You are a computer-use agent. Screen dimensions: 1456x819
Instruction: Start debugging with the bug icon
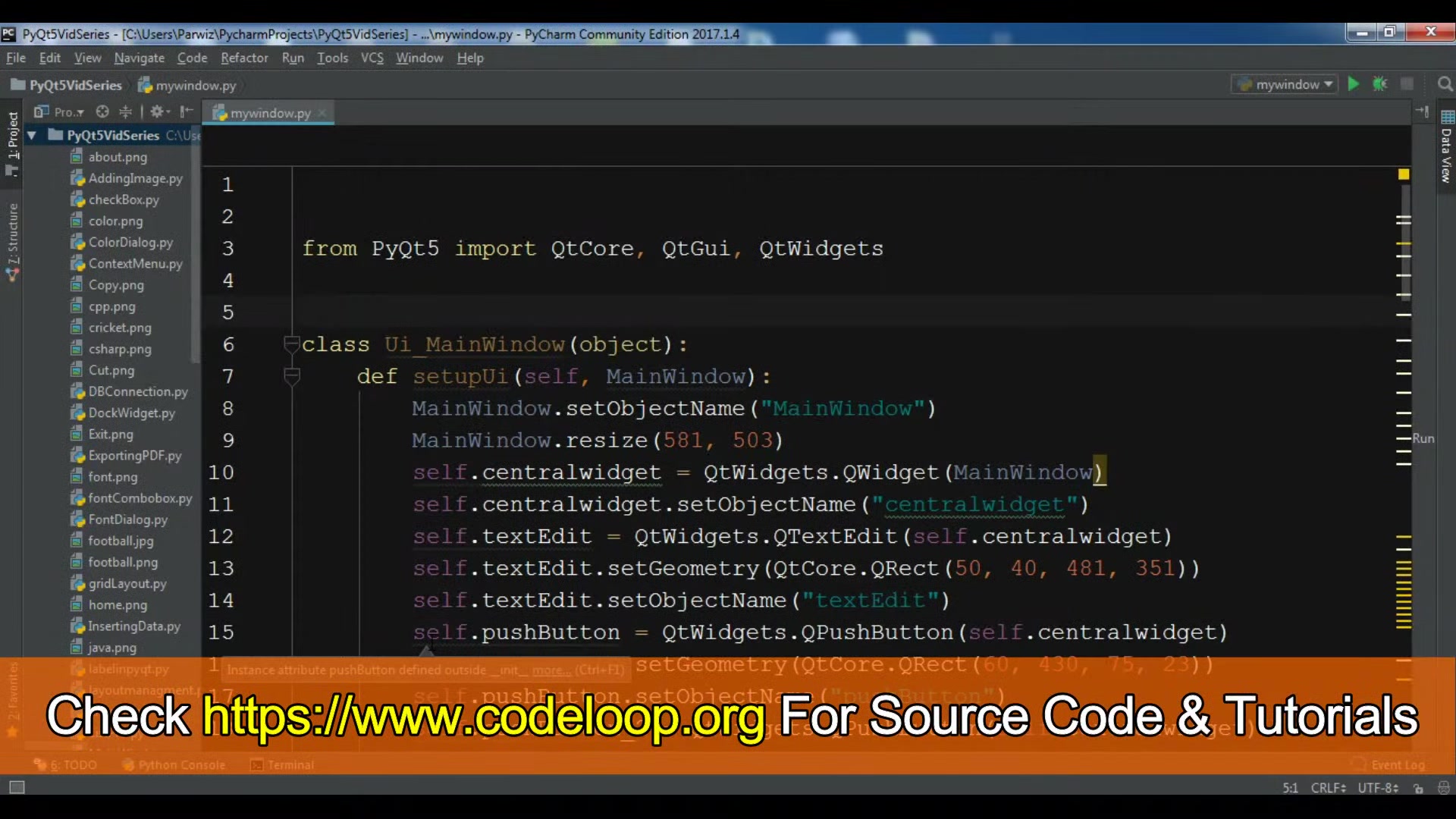1379,84
